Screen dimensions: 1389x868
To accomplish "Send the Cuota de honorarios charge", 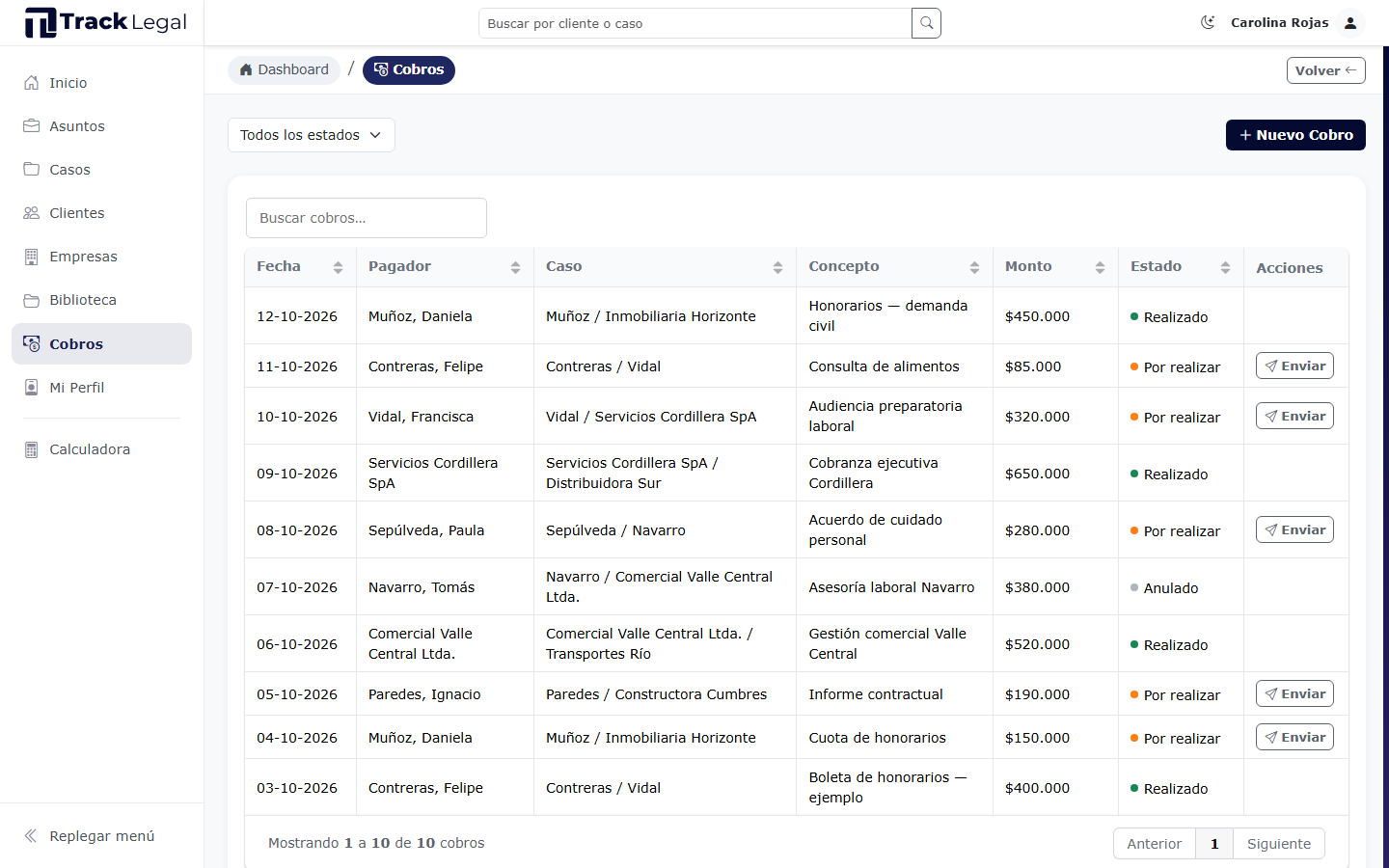I will pyautogui.click(x=1294, y=737).
